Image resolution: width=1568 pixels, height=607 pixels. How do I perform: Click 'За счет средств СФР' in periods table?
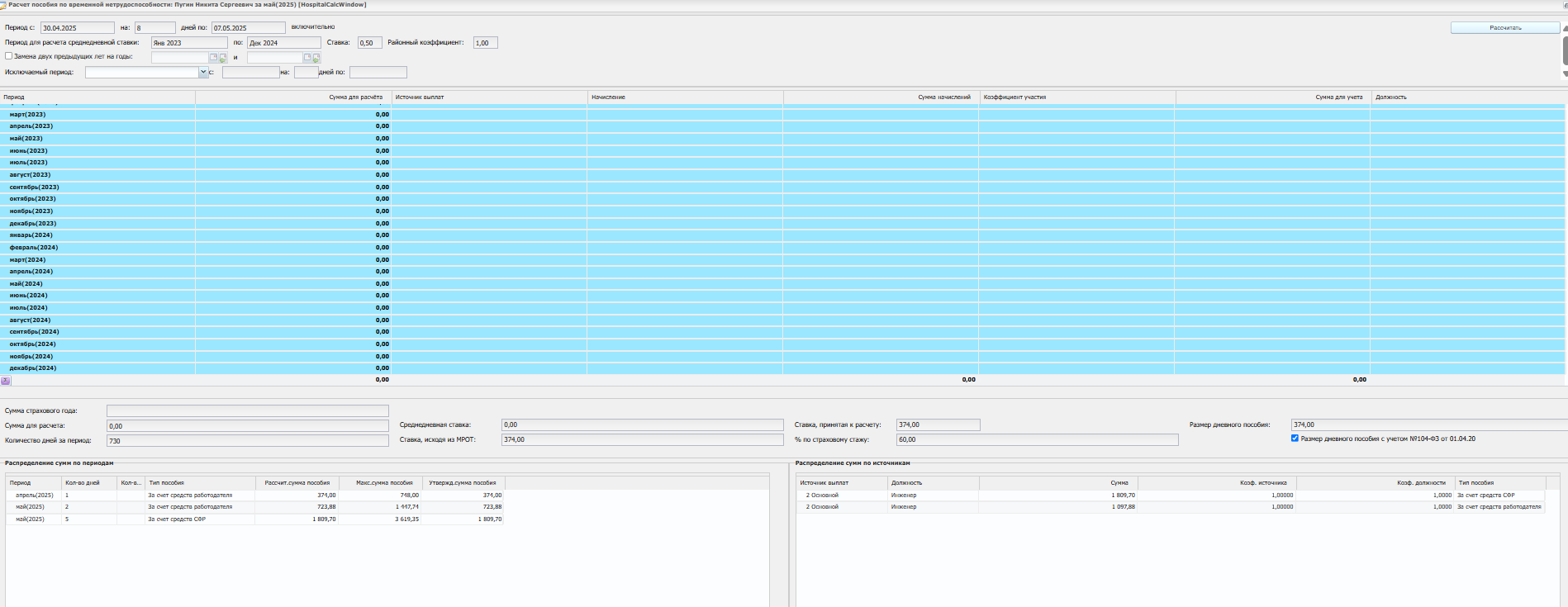point(177,519)
